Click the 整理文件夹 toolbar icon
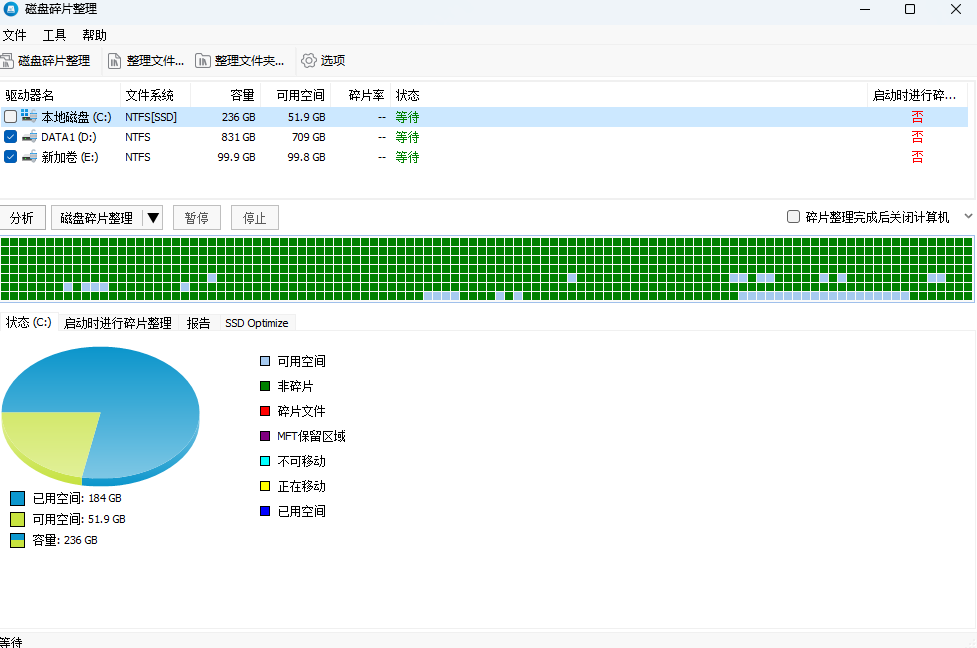 pyautogui.click(x=203, y=60)
